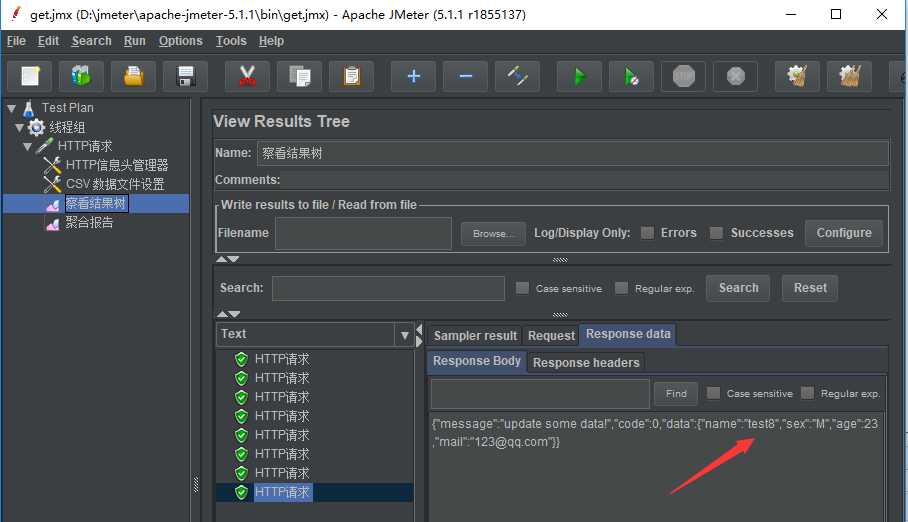Click the Clear All results icon

(850, 76)
